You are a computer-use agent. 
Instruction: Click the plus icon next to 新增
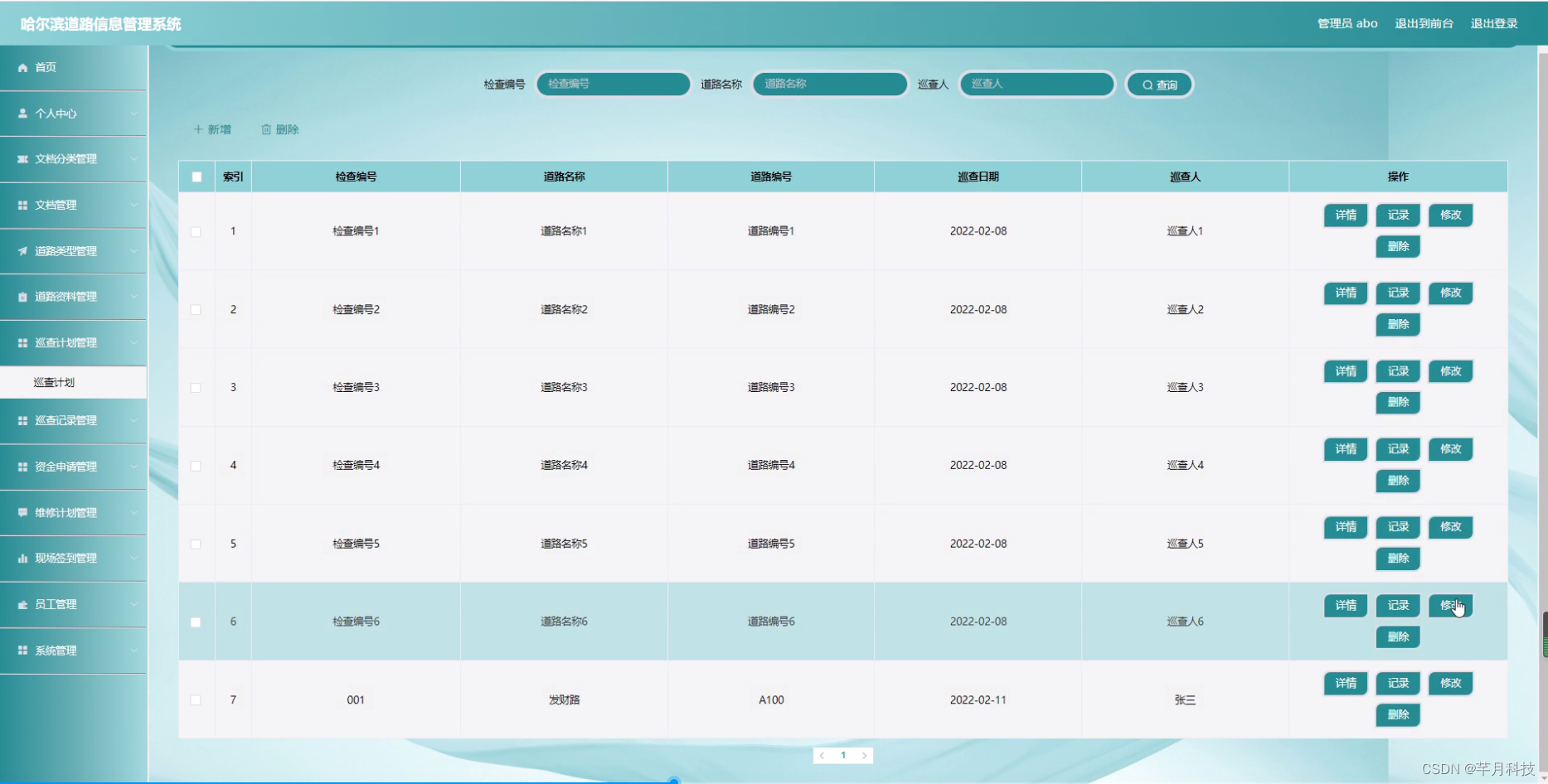[x=198, y=129]
